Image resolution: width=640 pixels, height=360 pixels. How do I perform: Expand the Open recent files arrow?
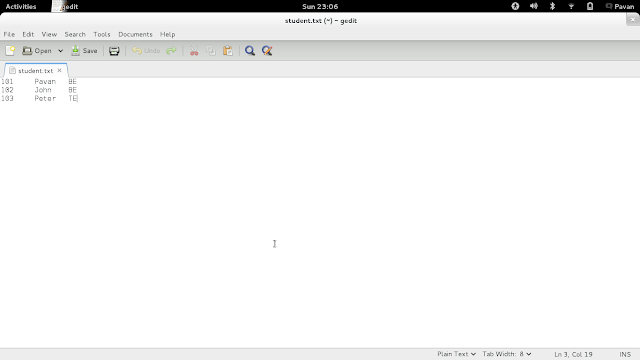pos(60,51)
